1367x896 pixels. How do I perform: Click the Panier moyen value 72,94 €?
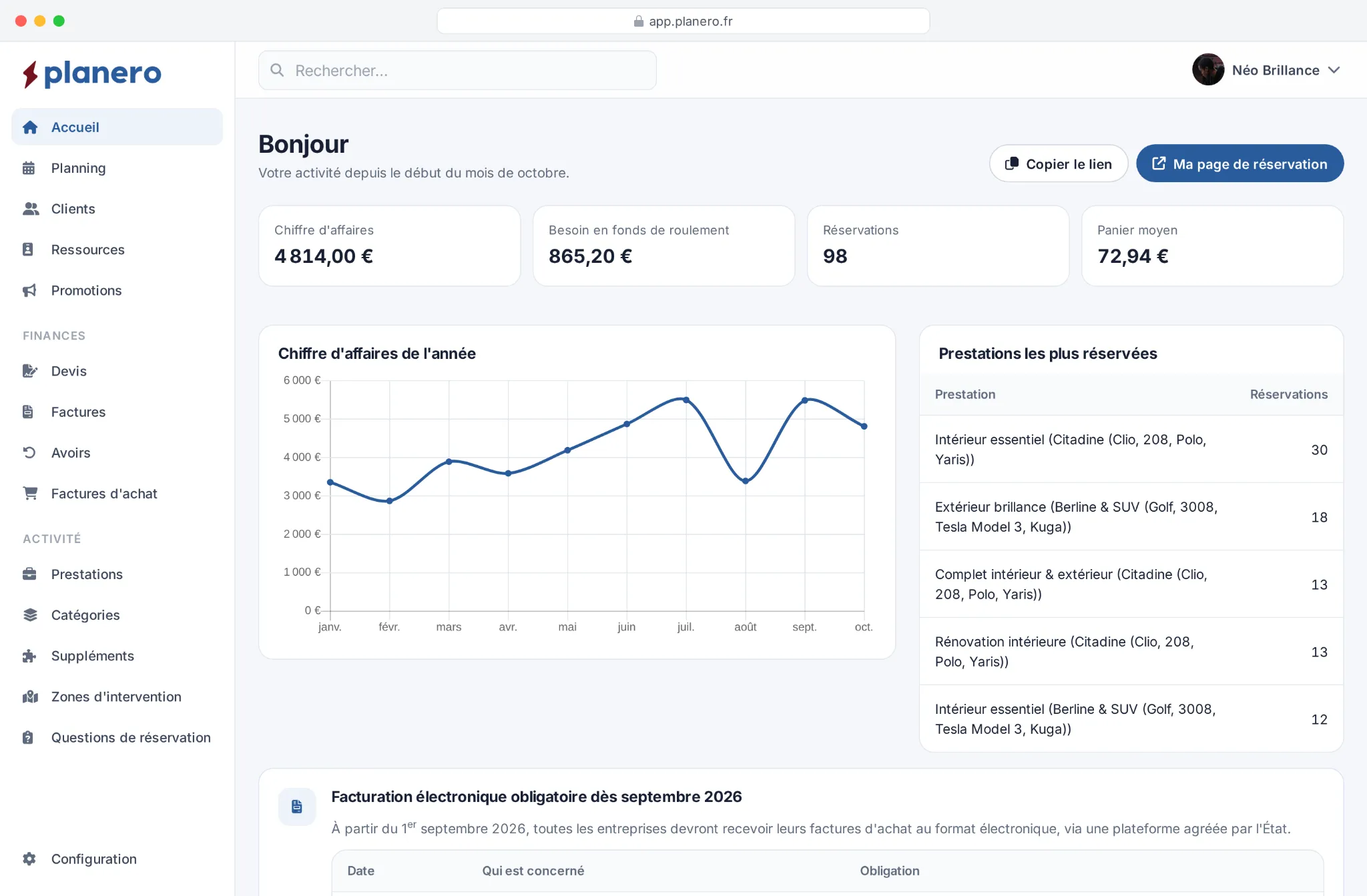pyautogui.click(x=1133, y=256)
